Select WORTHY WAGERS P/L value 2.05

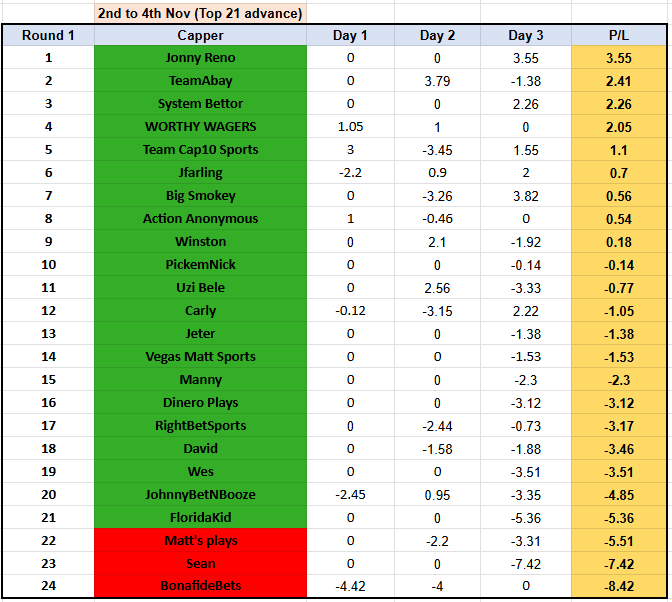click(x=619, y=127)
